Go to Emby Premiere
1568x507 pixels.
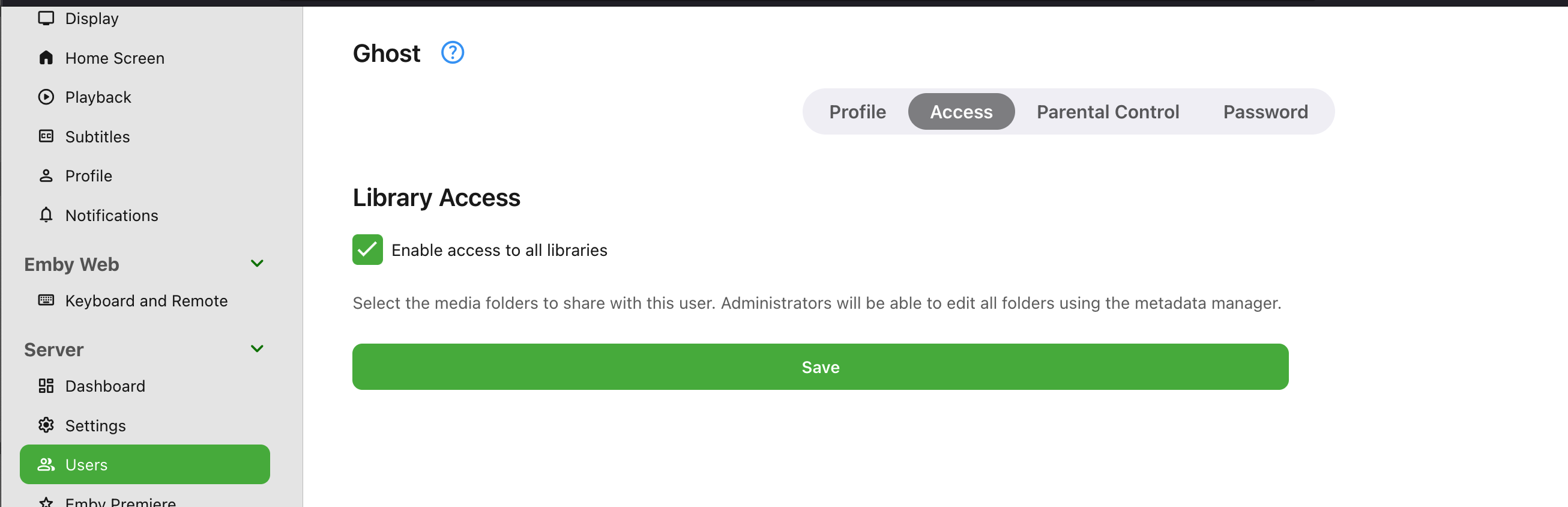[x=119, y=501]
